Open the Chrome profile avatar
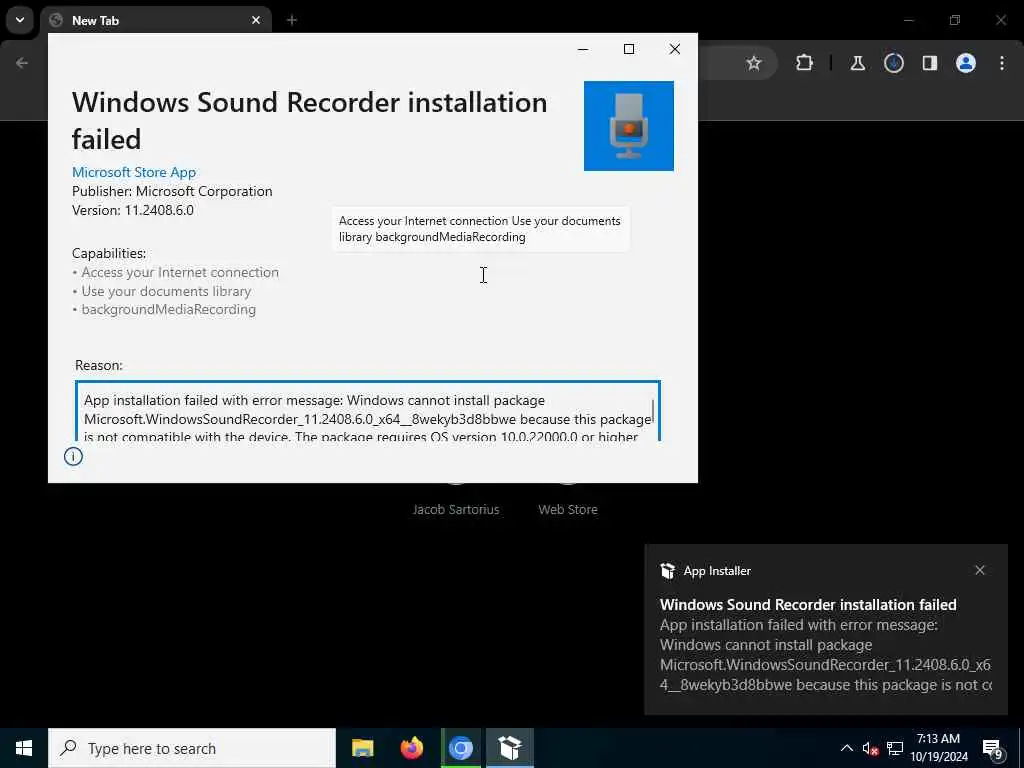Screen dimensions: 1024x768 966,63
